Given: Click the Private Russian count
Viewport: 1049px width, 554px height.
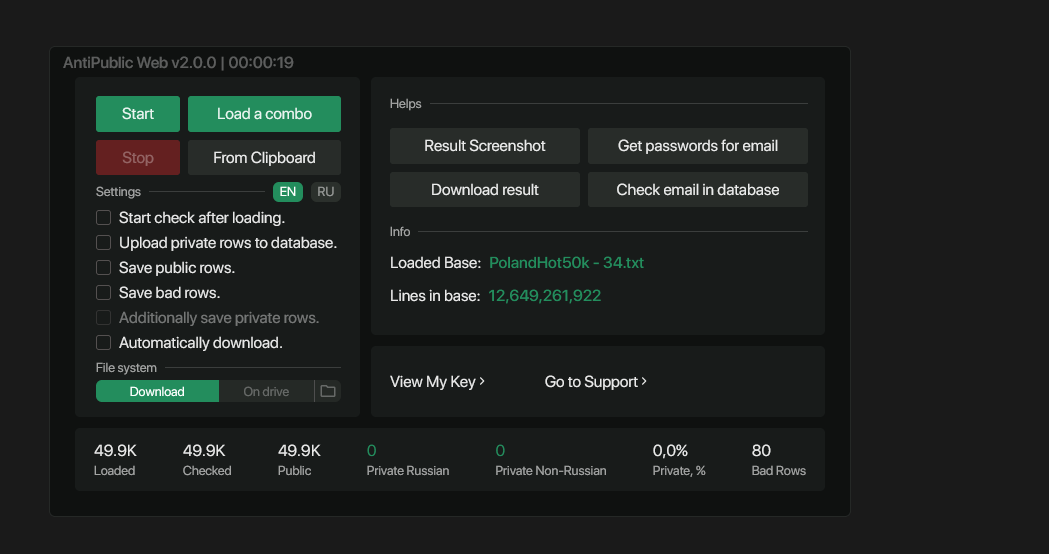Looking at the screenshot, I should click(371, 451).
